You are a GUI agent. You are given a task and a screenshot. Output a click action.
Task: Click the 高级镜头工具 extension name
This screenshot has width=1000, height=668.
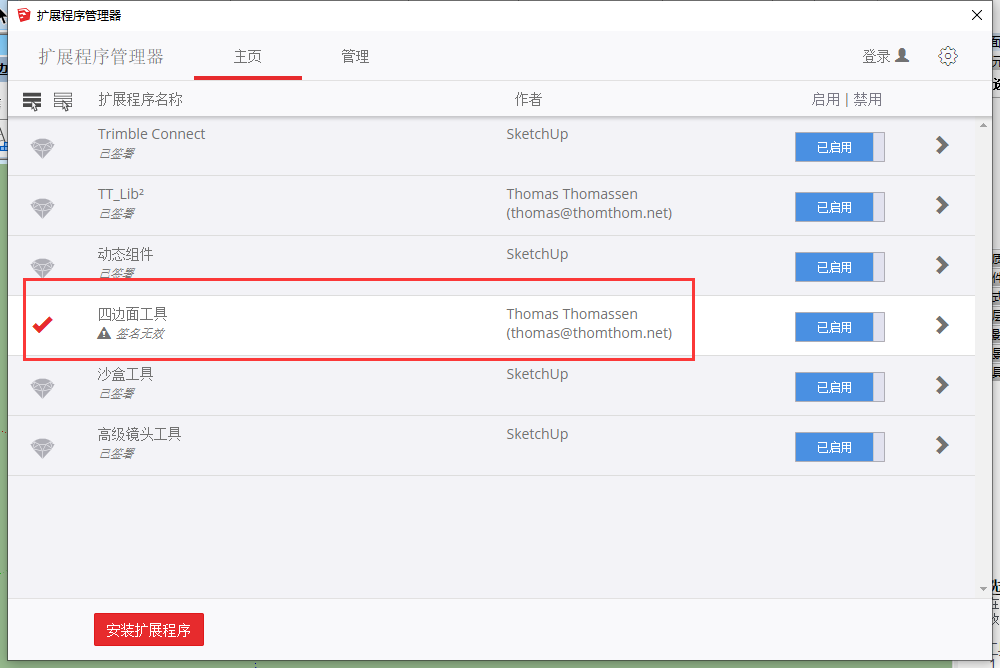pyautogui.click(x=139, y=434)
